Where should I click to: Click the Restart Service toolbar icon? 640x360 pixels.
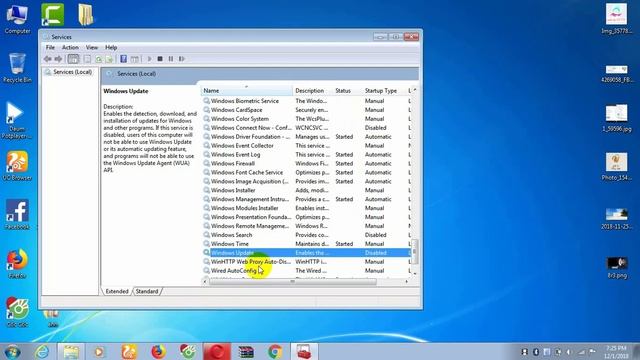pos(182,59)
